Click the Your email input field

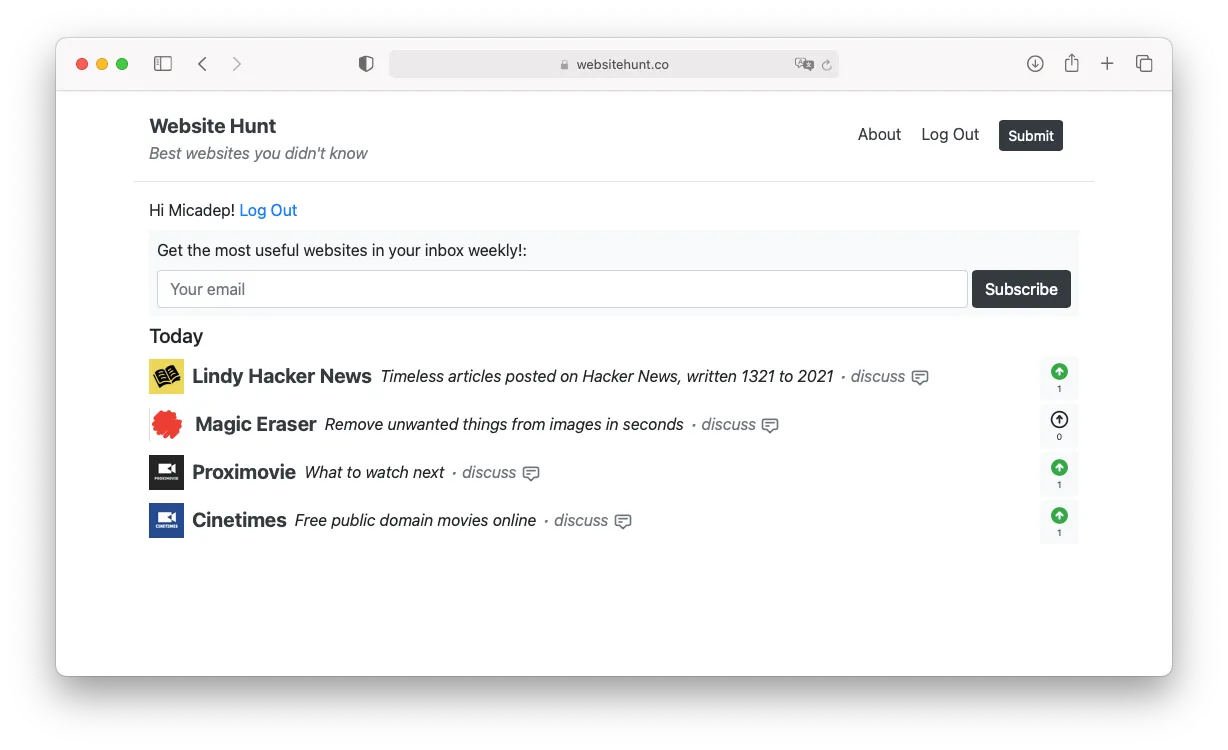(562, 289)
